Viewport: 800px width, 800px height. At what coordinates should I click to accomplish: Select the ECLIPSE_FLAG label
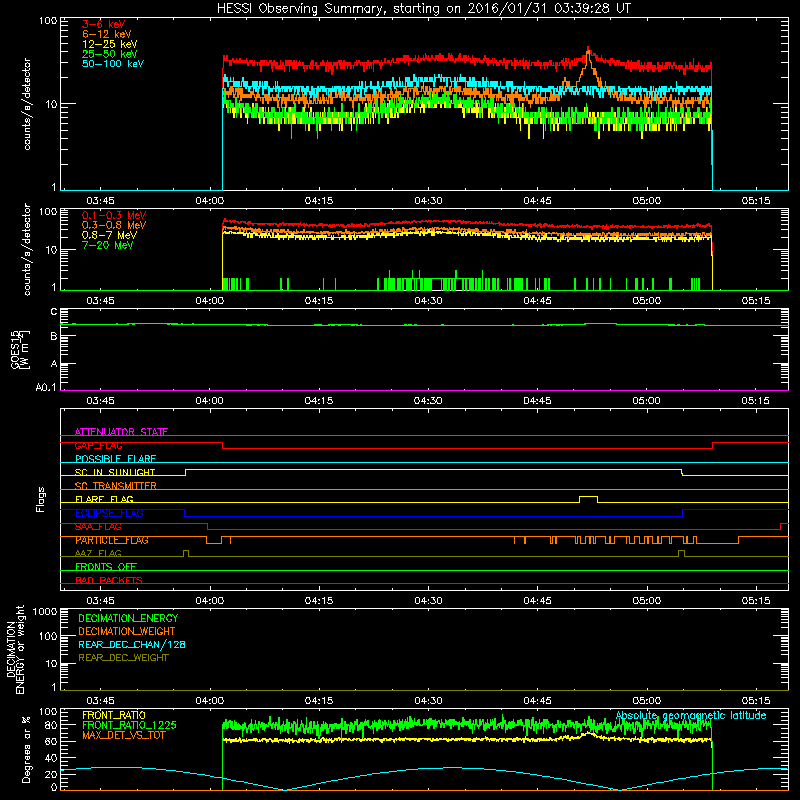point(109,513)
